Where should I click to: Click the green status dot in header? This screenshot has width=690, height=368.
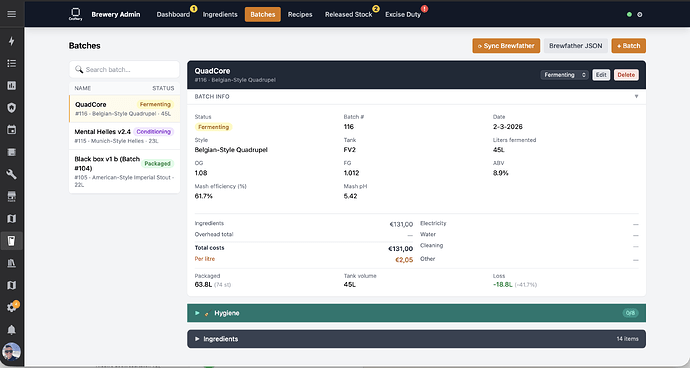click(629, 15)
